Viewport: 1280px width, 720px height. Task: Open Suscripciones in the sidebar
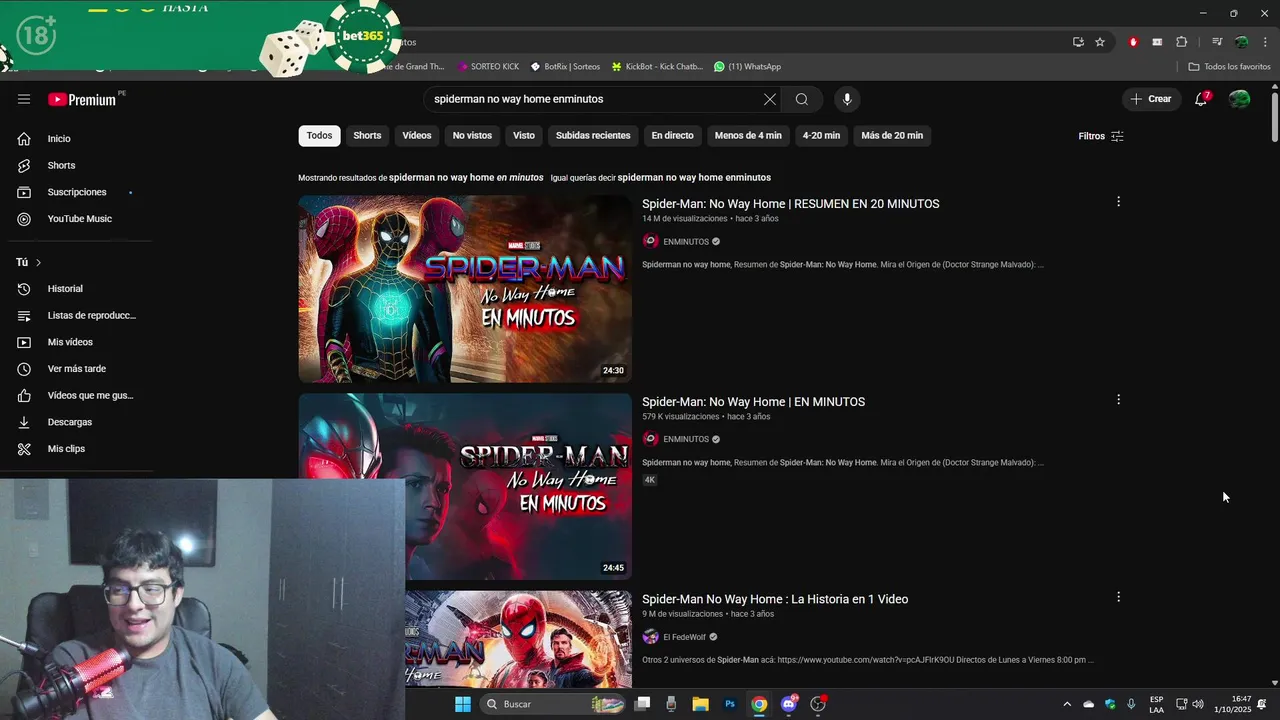point(76,192)
